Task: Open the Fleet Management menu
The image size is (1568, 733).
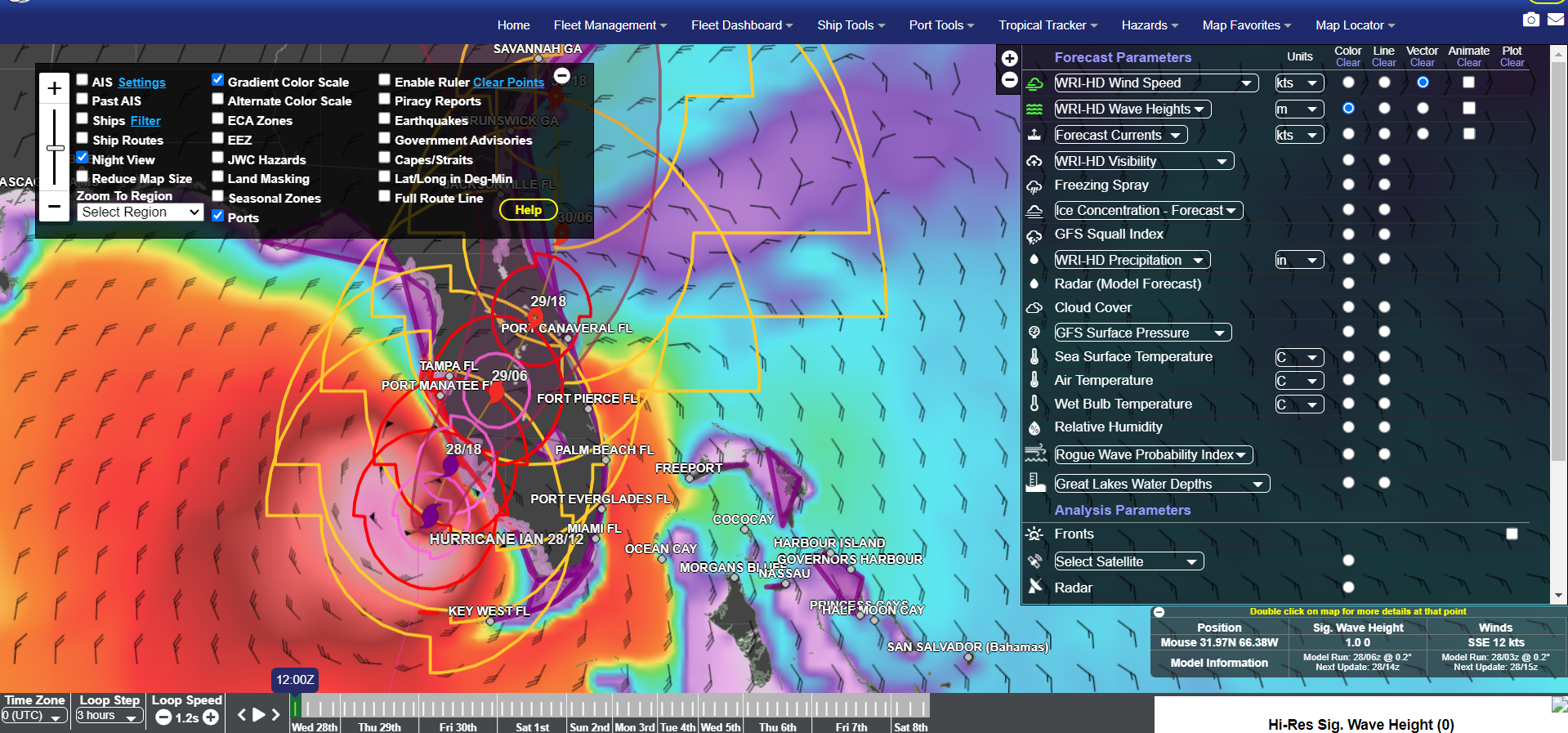Action: 610,25
